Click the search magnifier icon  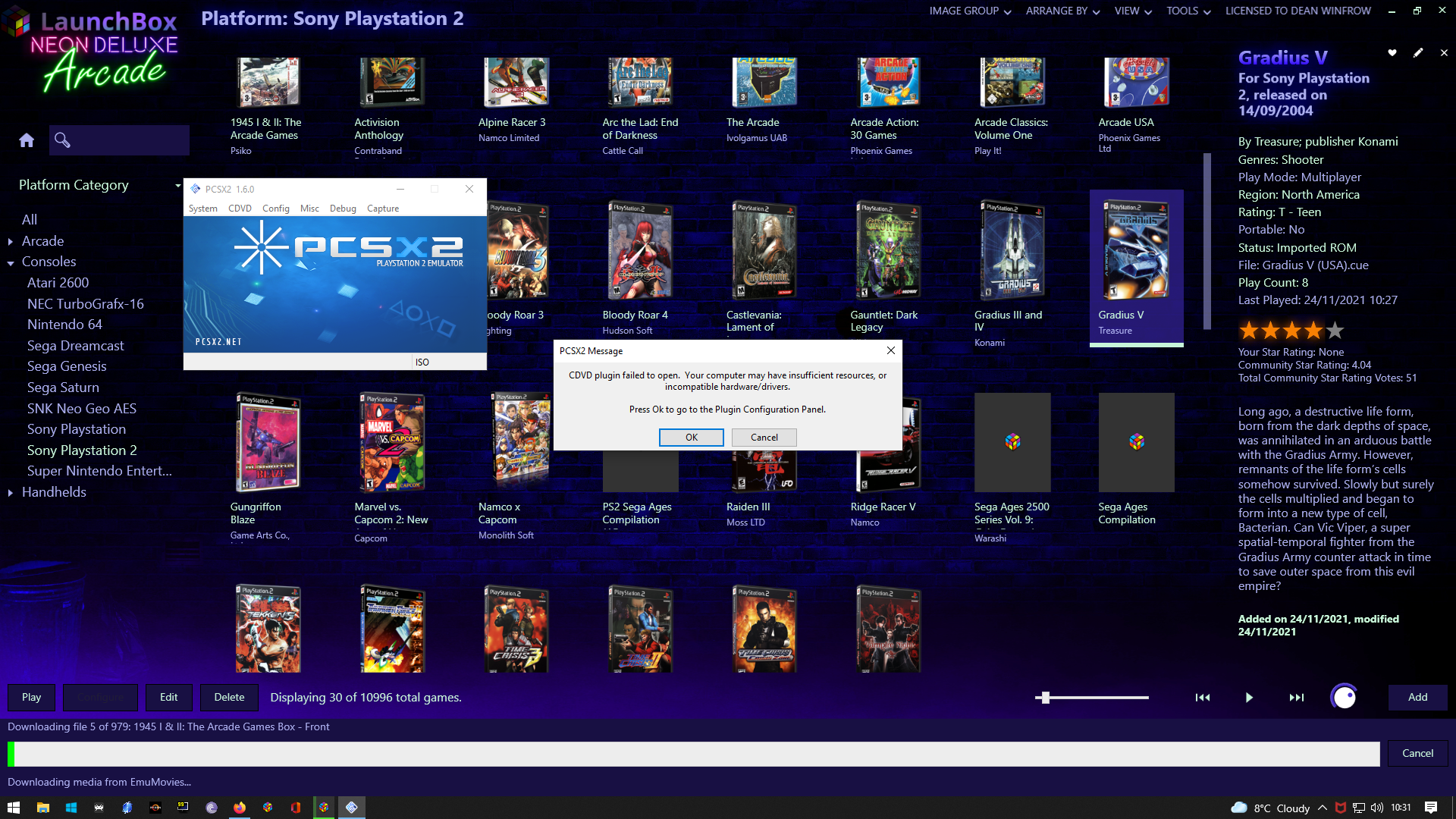(x=62, y=140)
